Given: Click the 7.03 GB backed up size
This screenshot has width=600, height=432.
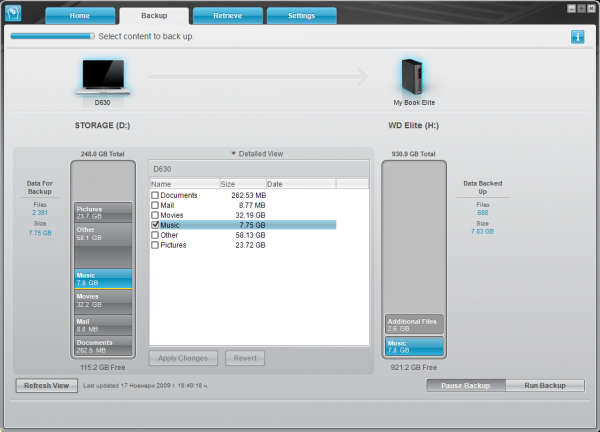Looking at the screenshot, I should [x=482, y=231].
